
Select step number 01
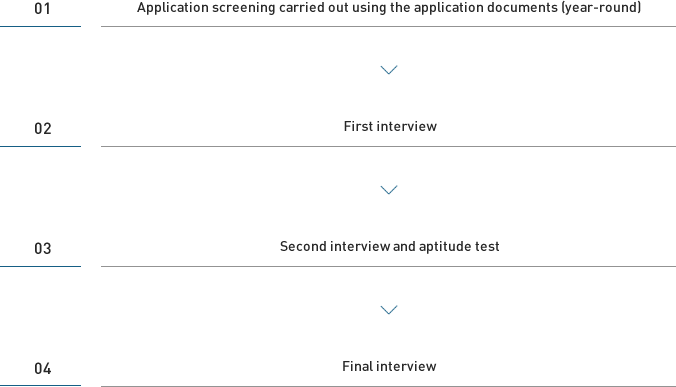pos(42,9)
